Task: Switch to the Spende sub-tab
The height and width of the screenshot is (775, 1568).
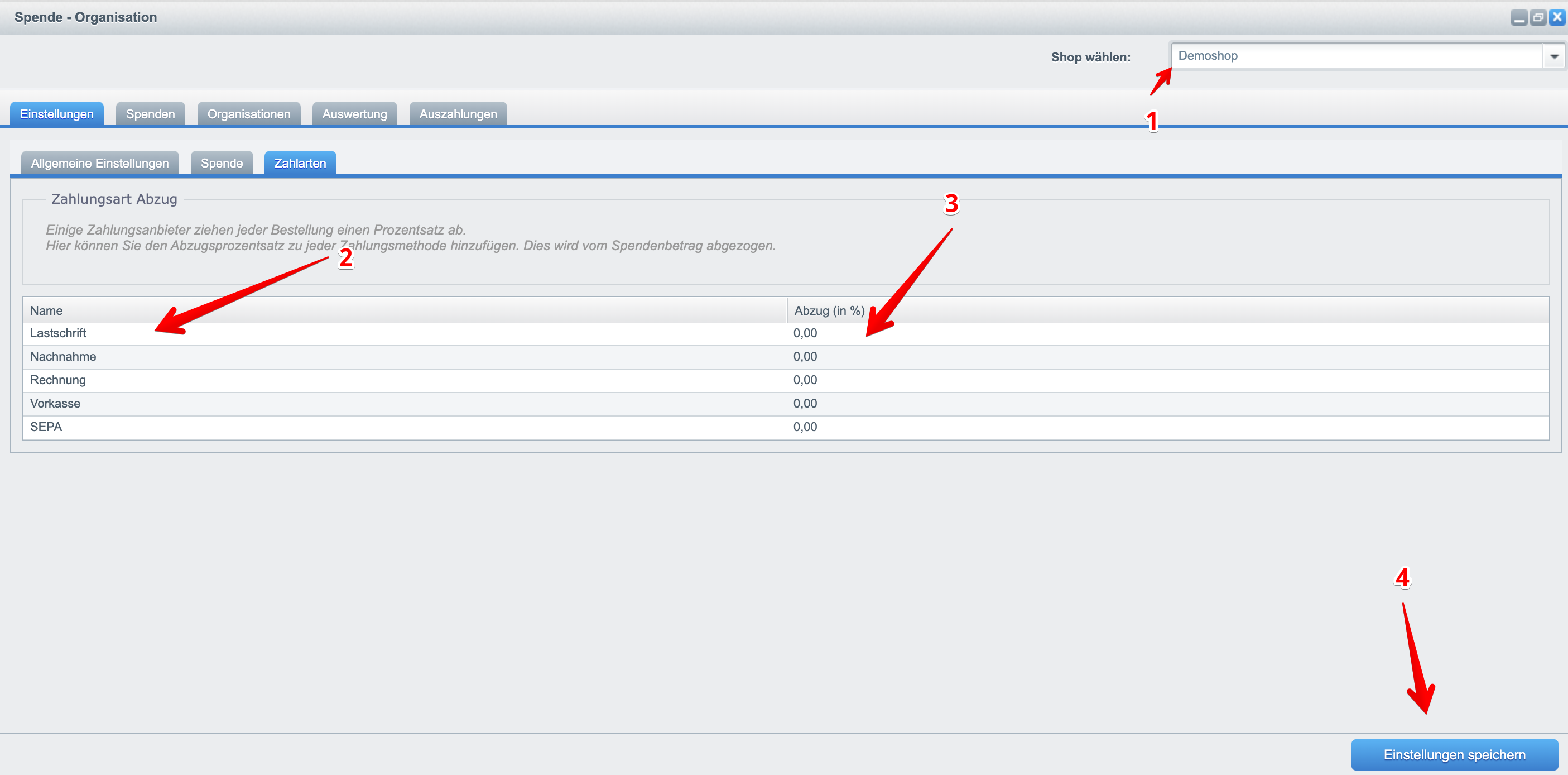Action: 222,163
